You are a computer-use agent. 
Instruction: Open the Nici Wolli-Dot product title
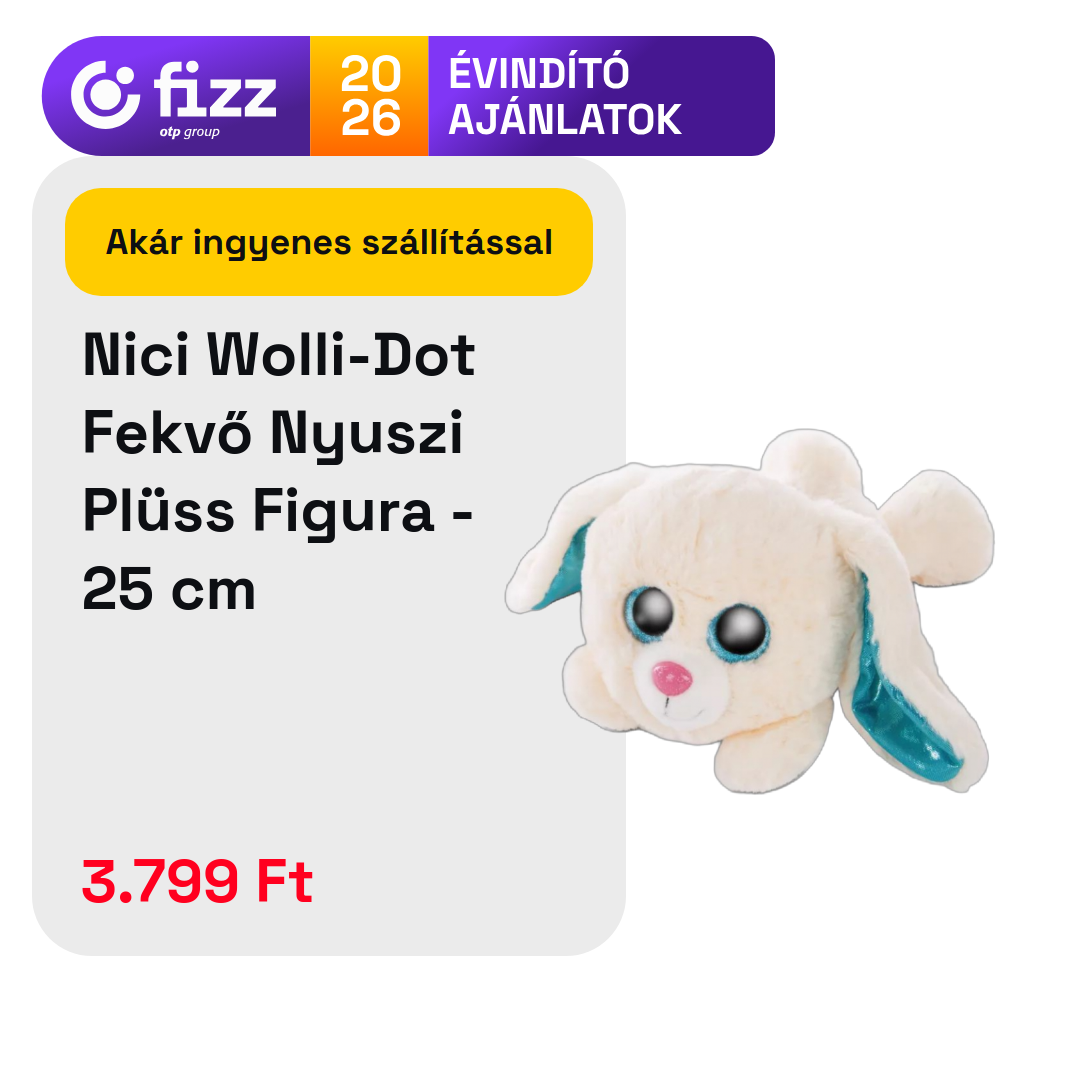pyautogui.click(x=279, y=472)
